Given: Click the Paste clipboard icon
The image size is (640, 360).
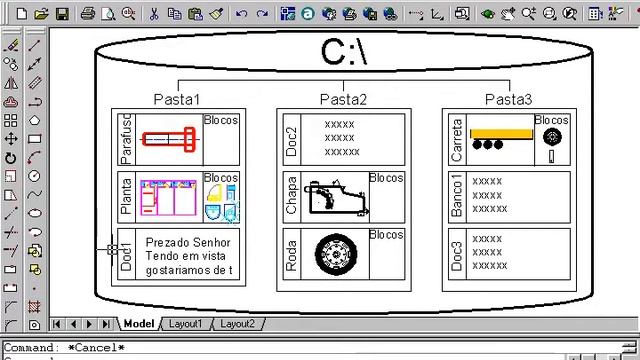Looking at the screenshot, I should (195, 14).
